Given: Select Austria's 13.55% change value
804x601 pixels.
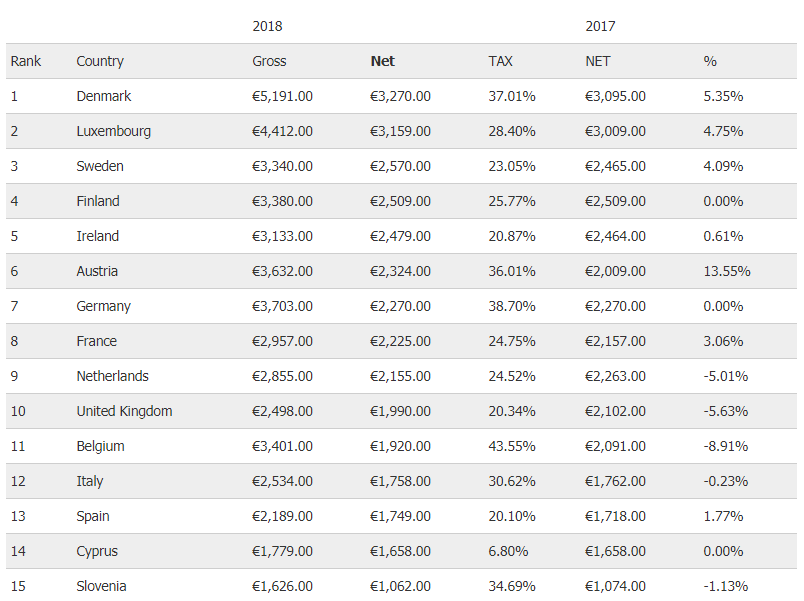Looking at the screenshot, I should [x=727, y=271].
